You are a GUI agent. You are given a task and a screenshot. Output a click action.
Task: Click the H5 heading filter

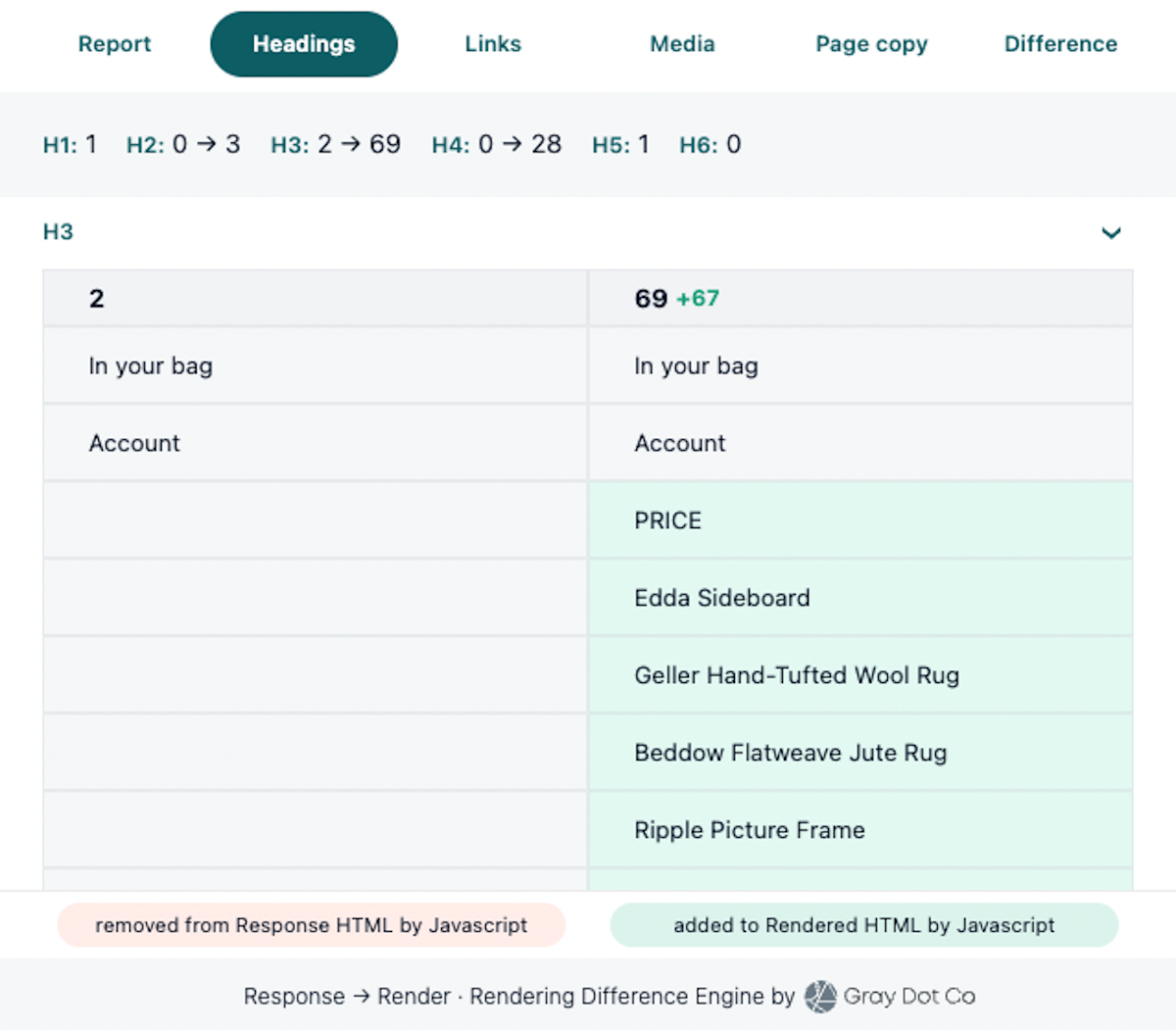coord(620,144)
